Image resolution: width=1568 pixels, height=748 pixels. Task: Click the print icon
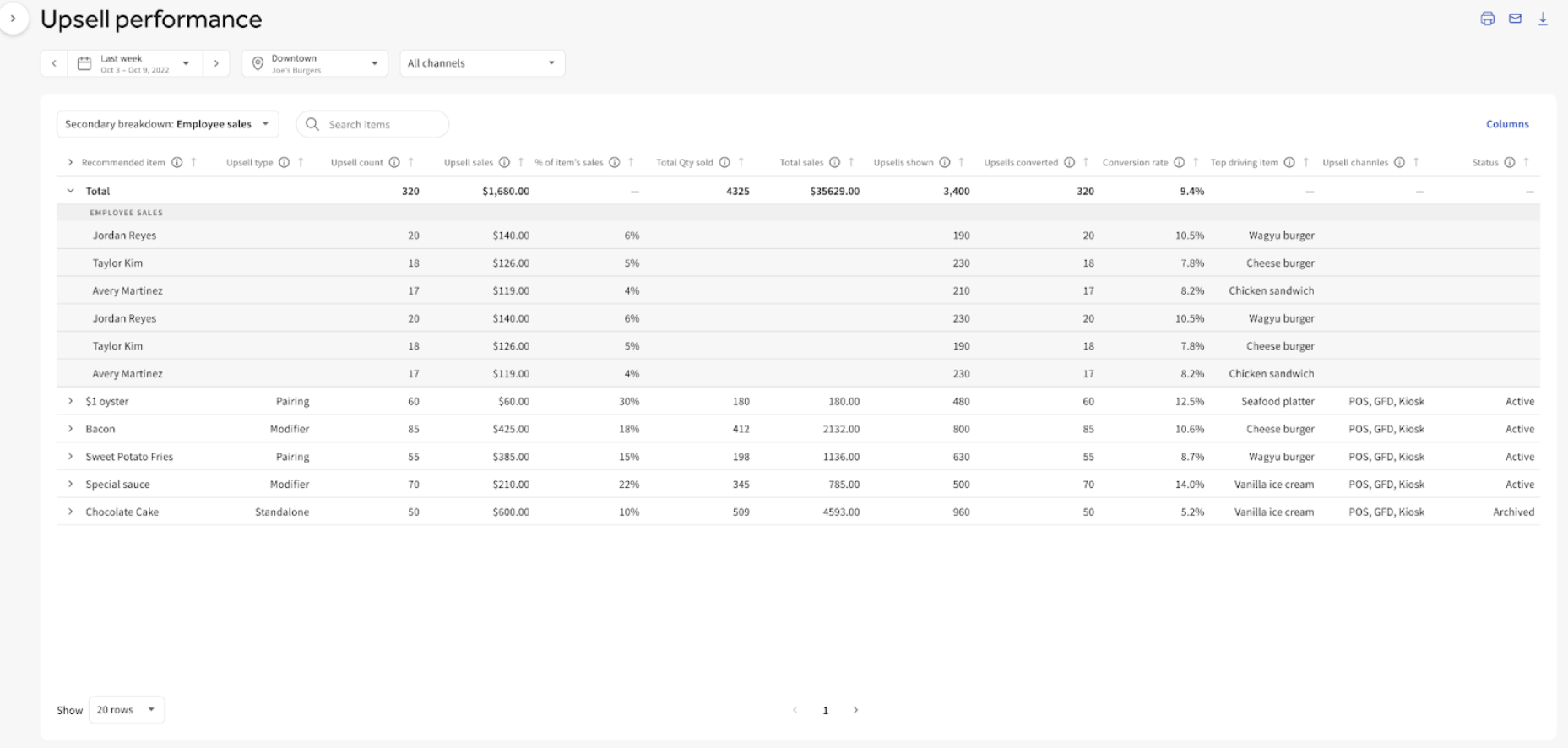[x=1487, y=19]
